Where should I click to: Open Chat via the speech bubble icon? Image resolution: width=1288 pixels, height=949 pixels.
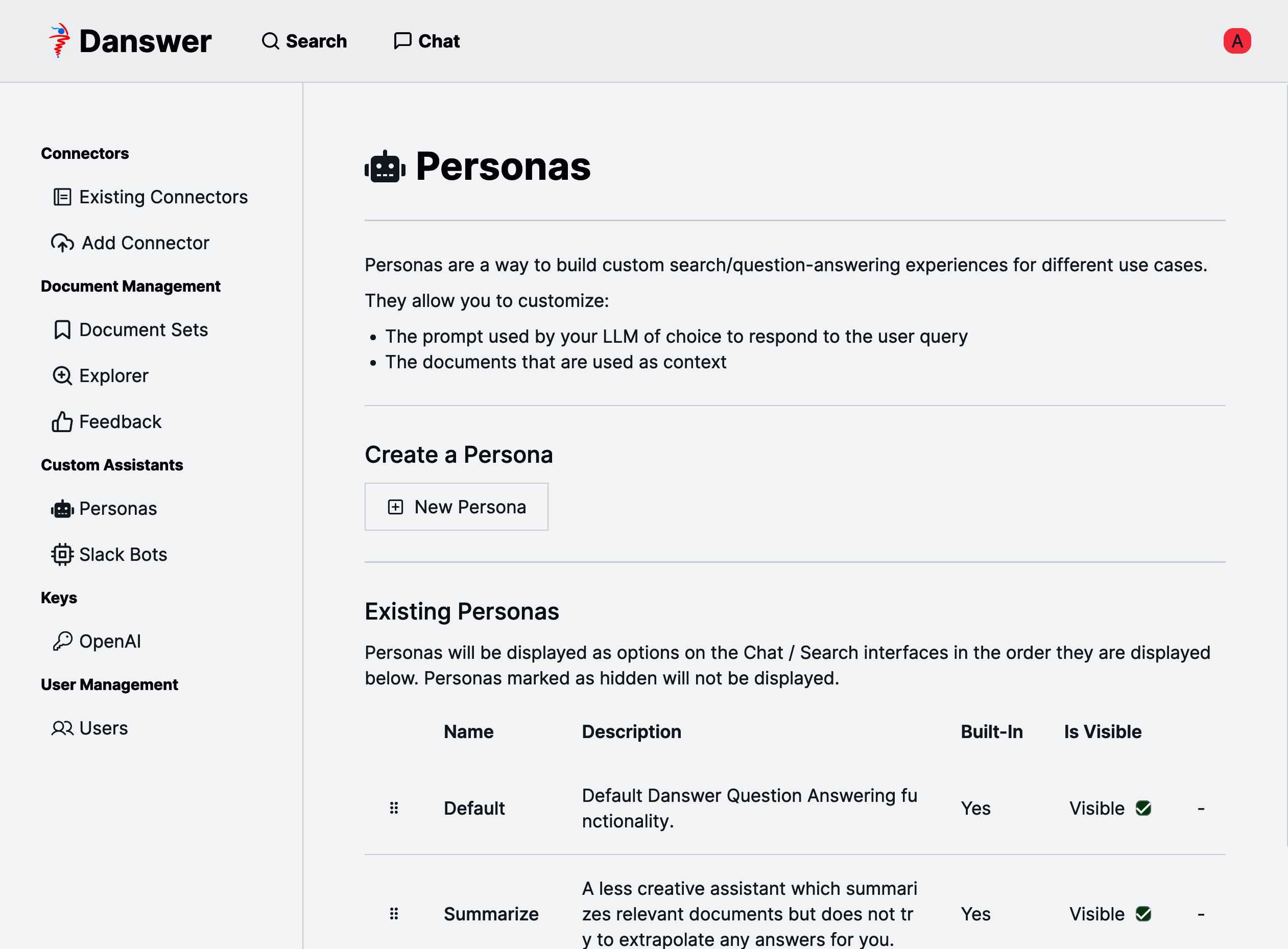(x=402, y=41)
